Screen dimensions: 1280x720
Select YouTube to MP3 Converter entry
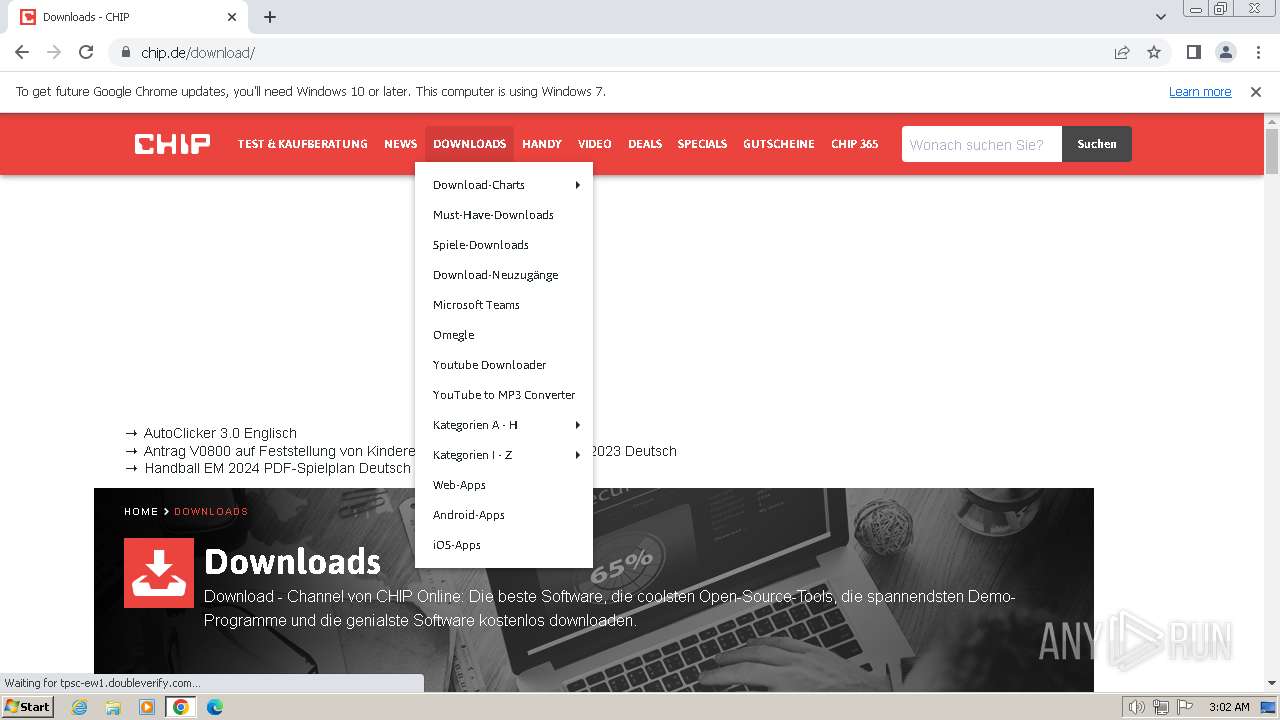coord(504,395)
